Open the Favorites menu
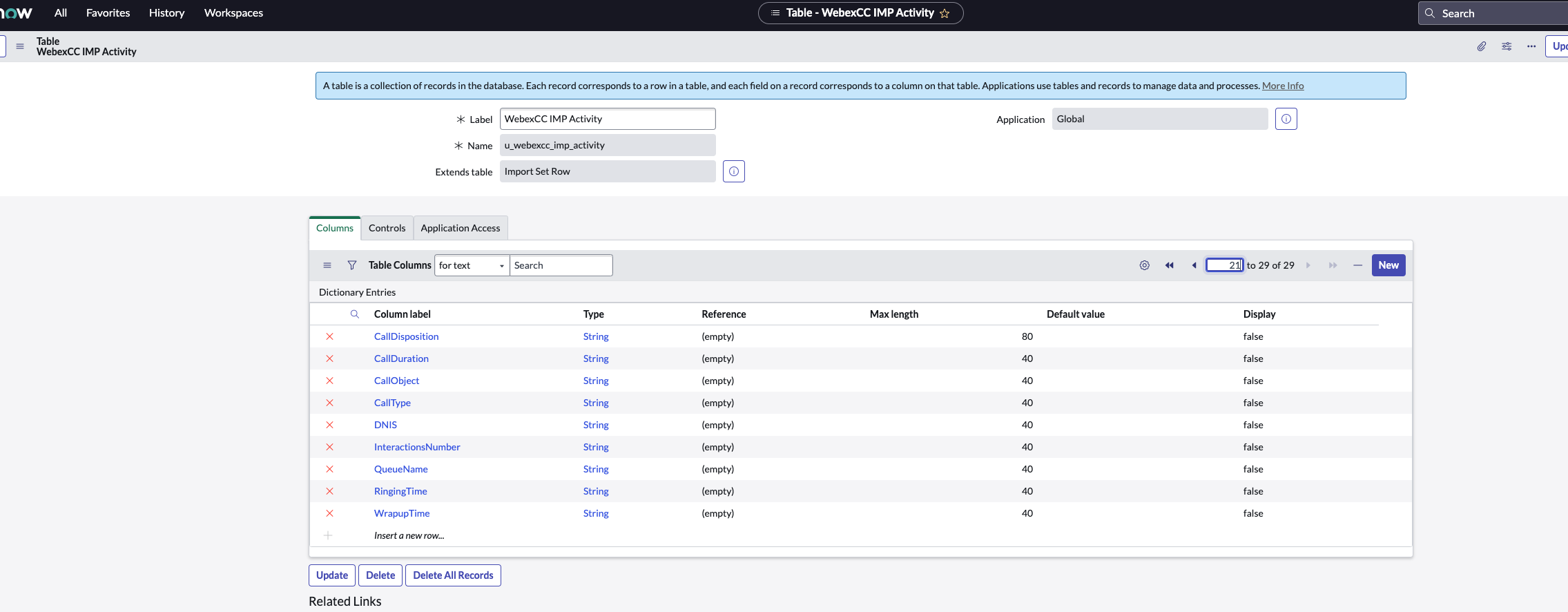Image resolution: width=1568 pixels, height=612 pixels. pyautogui.click(x=108, y=13)
